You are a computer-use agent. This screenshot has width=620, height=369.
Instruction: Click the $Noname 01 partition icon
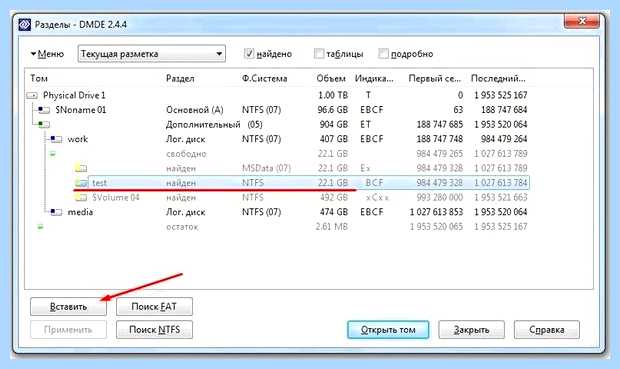[43, 110]
